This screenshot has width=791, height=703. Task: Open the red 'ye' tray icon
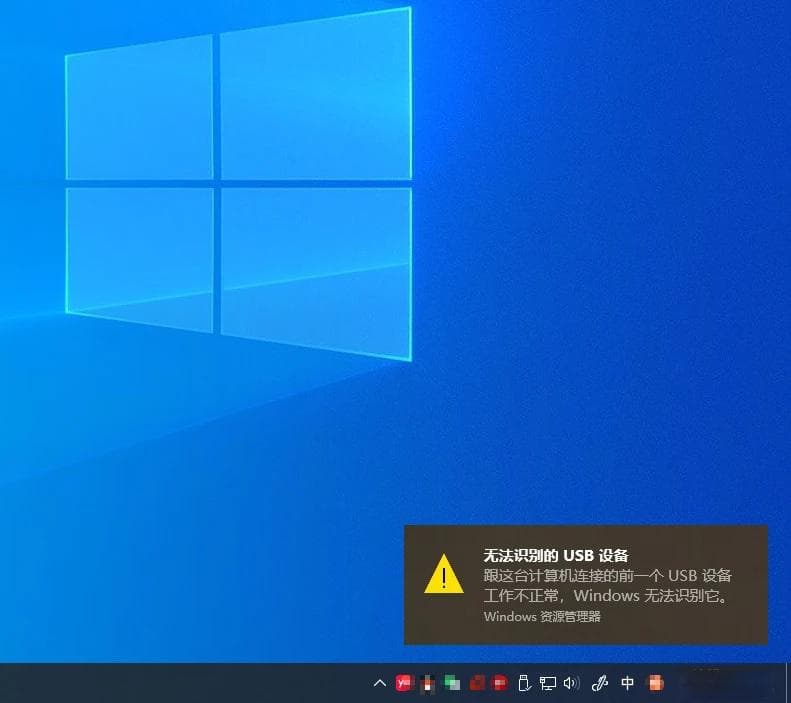pyautogui.click(x=404, y=683)
